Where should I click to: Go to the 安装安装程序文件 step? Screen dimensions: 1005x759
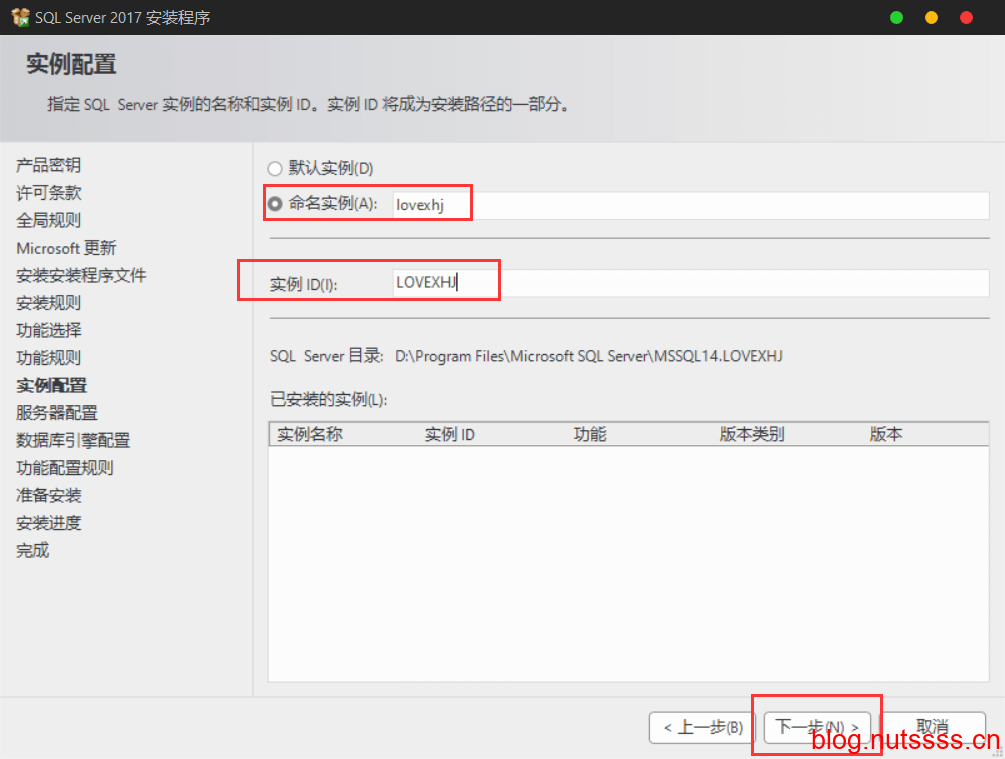click(x=81, y=276)
